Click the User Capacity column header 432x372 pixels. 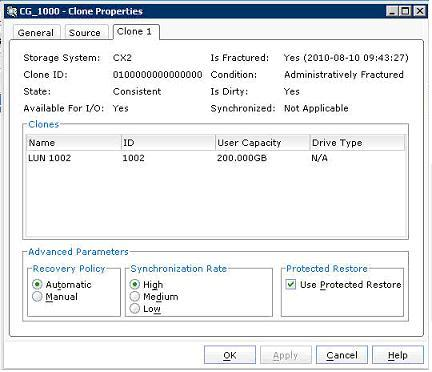262,143
